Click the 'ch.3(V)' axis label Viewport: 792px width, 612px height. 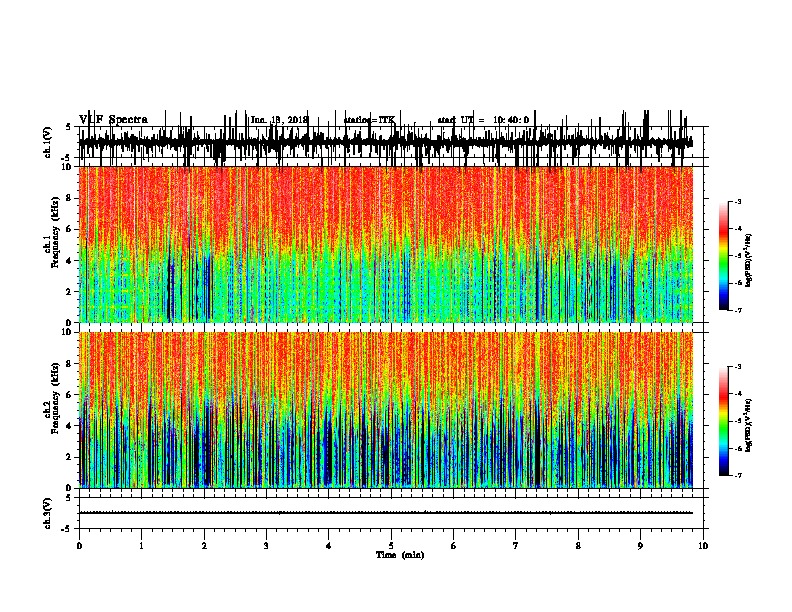click(48, 513)
